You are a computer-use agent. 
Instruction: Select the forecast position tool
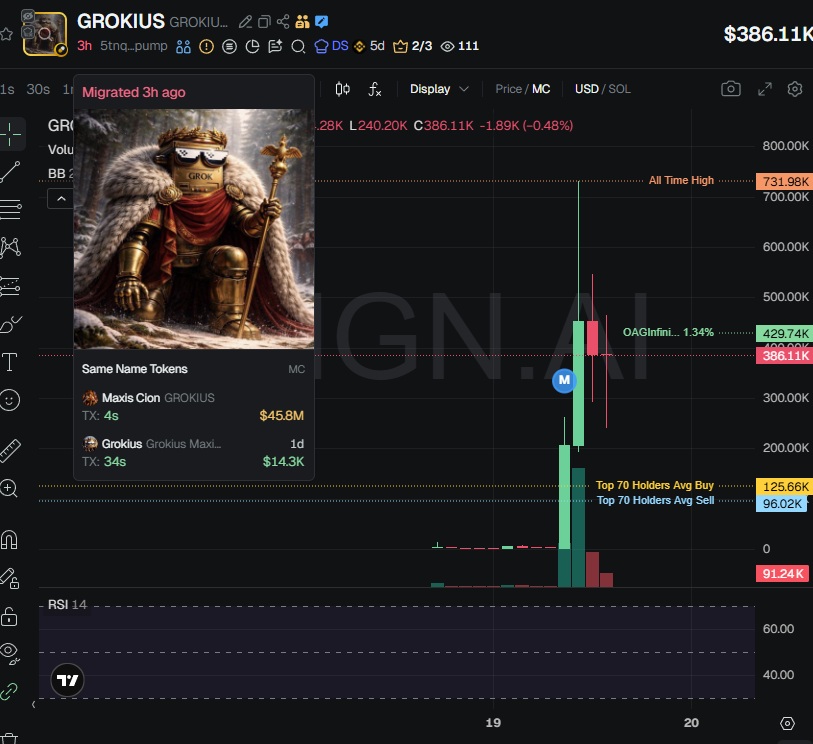click(x=10, y=286)
